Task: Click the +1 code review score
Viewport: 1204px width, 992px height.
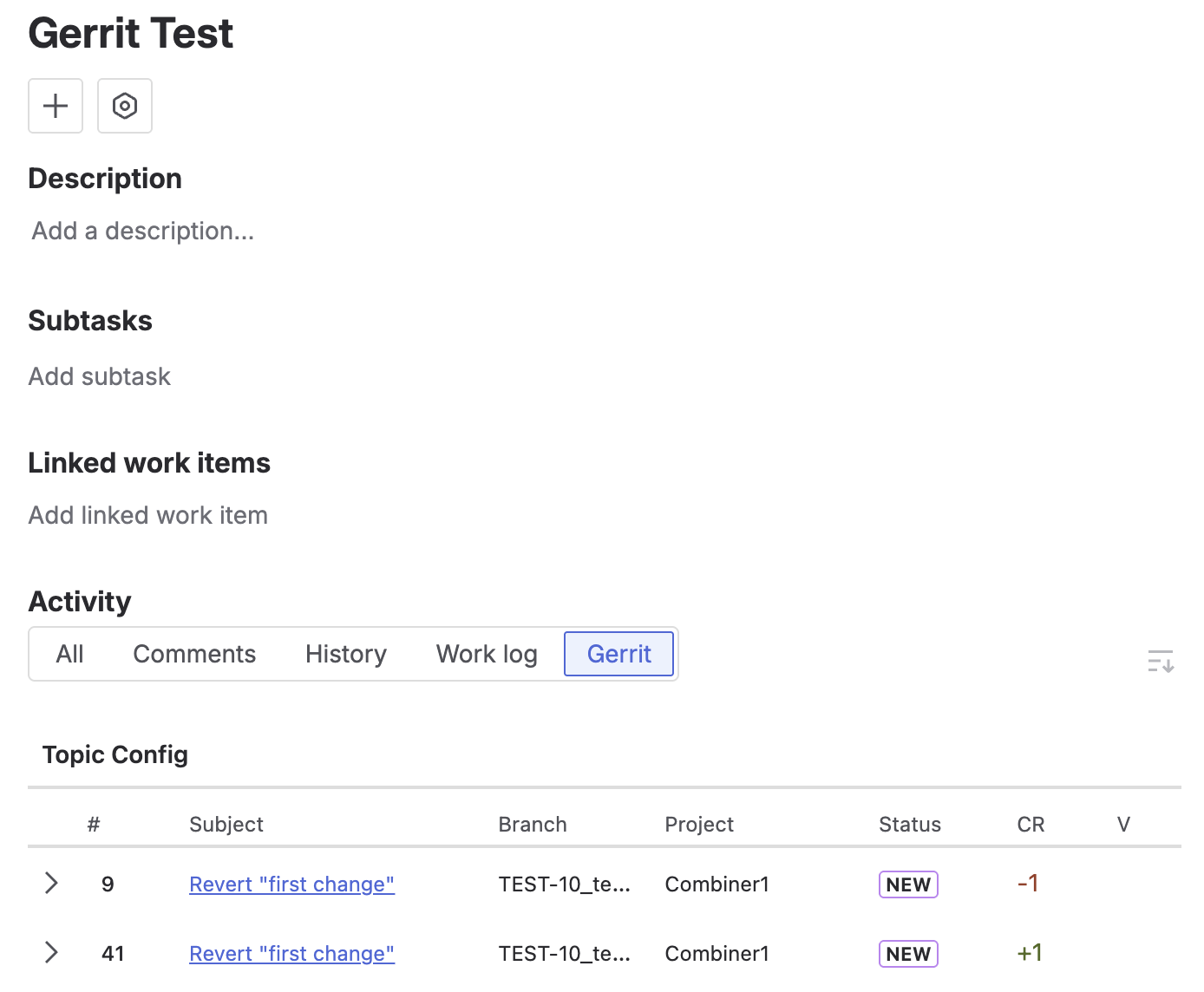Action: [1030, 953]
